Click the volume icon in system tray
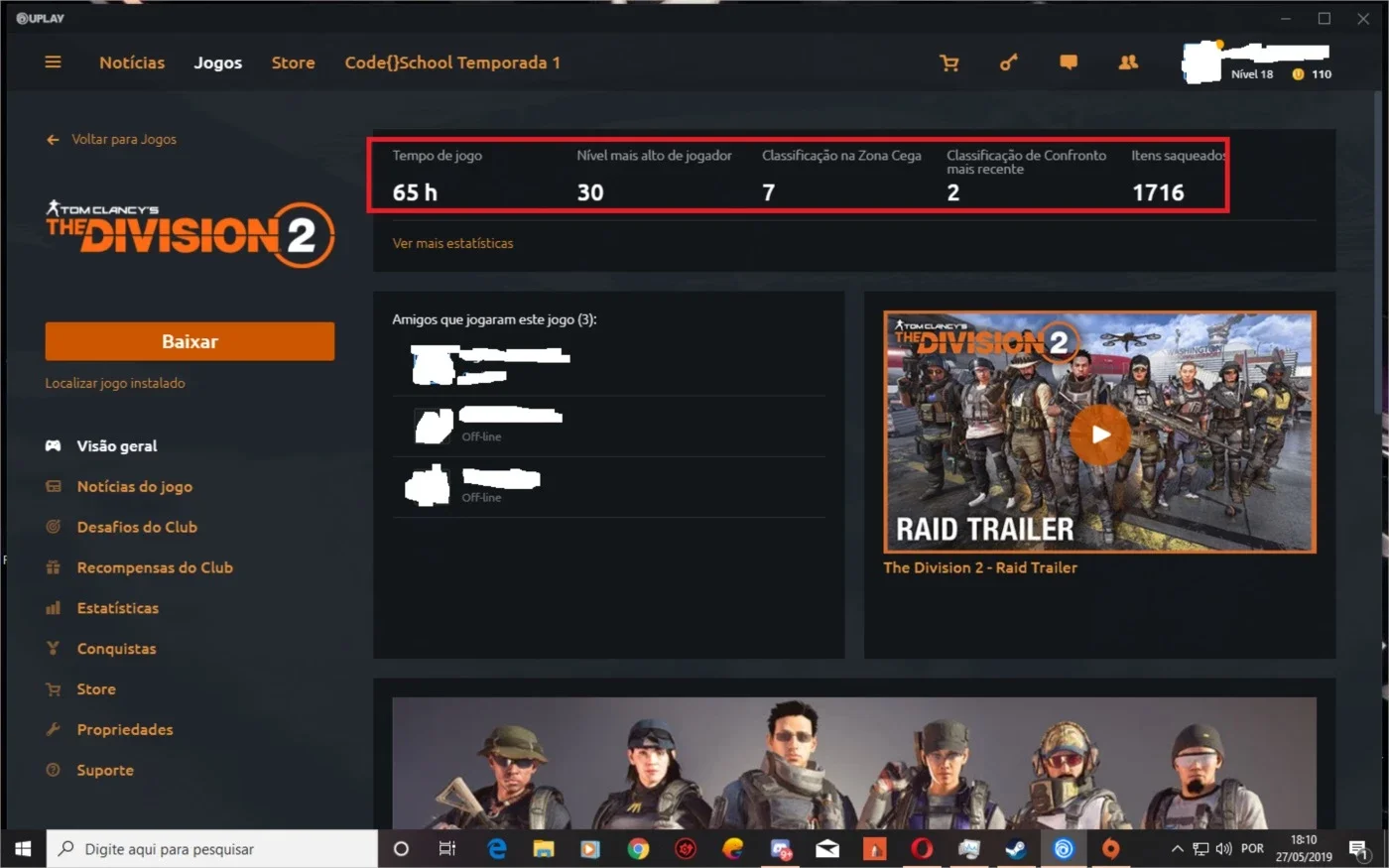Viewport: 1389px width, 868px height. [1223, 849]
